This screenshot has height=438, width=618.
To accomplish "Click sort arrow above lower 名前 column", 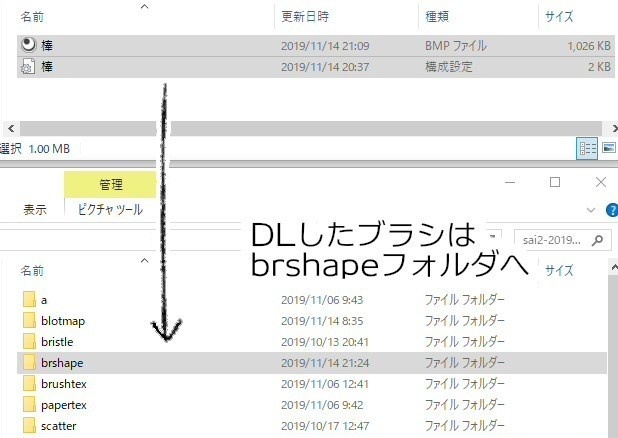I will point(145,261).
